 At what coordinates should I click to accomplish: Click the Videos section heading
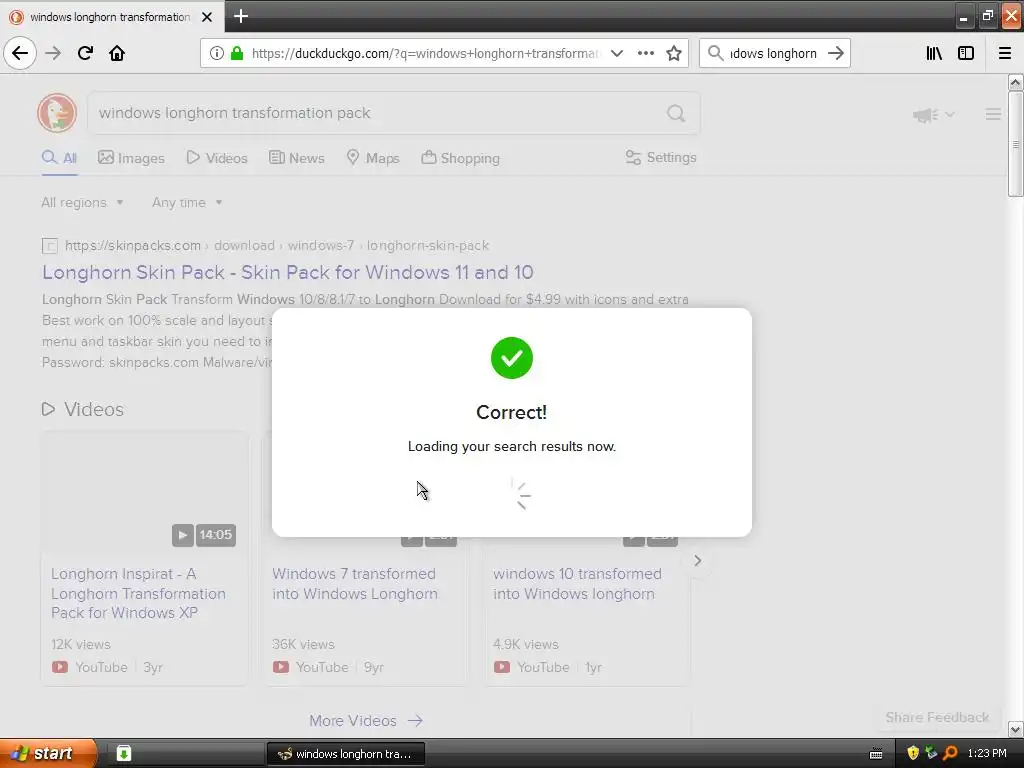(83, 409)
